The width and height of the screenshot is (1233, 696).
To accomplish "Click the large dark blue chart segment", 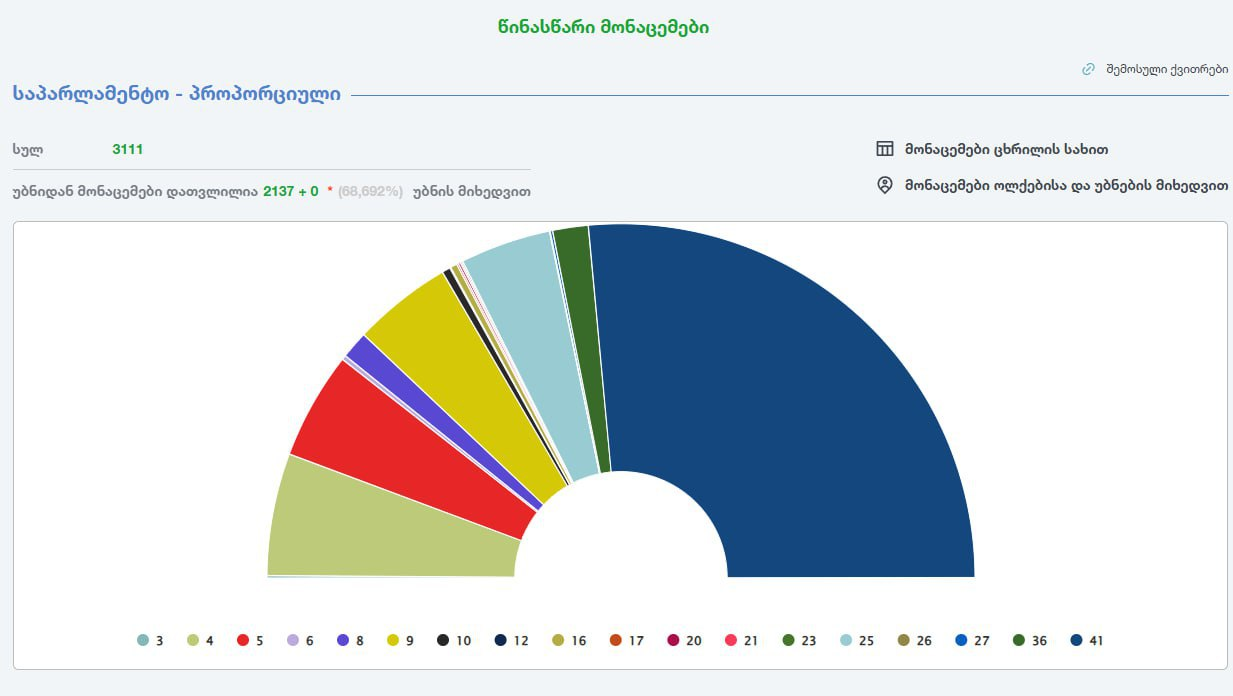I will click(x=800, y=400).
